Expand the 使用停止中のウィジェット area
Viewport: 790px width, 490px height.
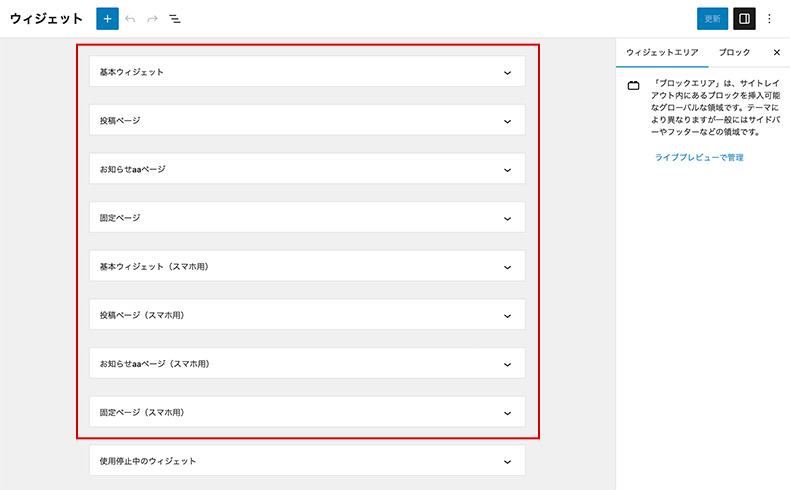coord(507,461)
